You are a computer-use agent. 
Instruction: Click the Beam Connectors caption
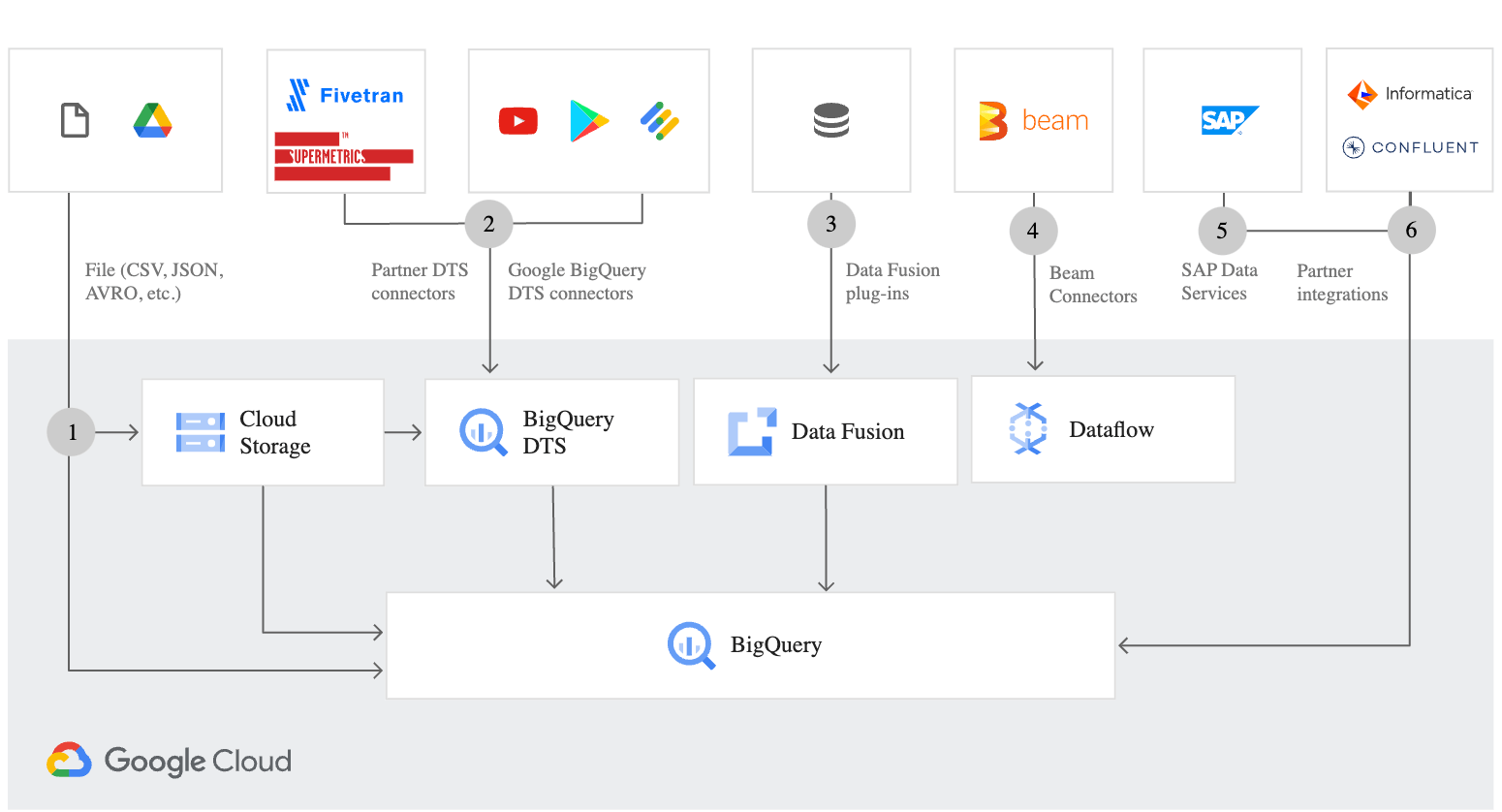1093,284
